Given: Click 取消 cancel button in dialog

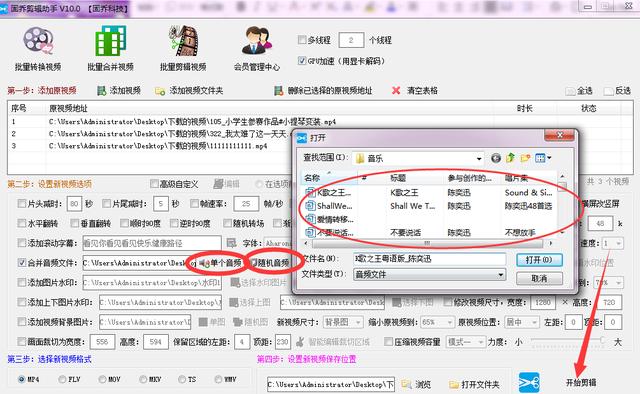Looking at the screenshot, I should (539, 278).
